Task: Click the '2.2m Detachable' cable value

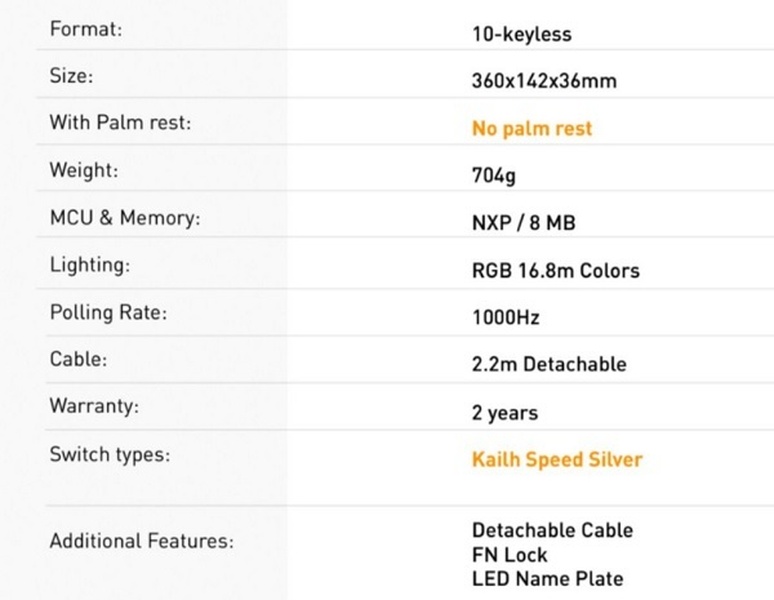Action: (x=548, y=364)
